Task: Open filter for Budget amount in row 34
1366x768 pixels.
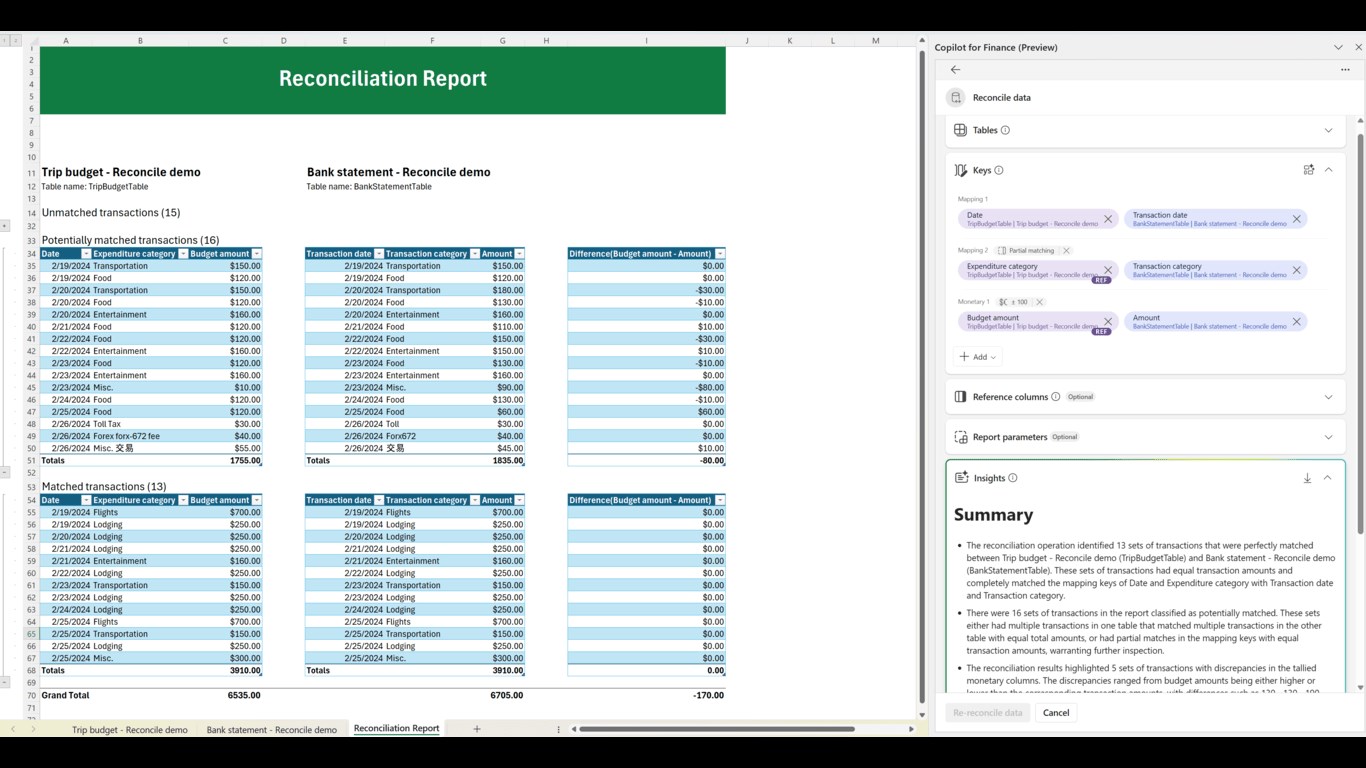Action: (x=256, y=254)
